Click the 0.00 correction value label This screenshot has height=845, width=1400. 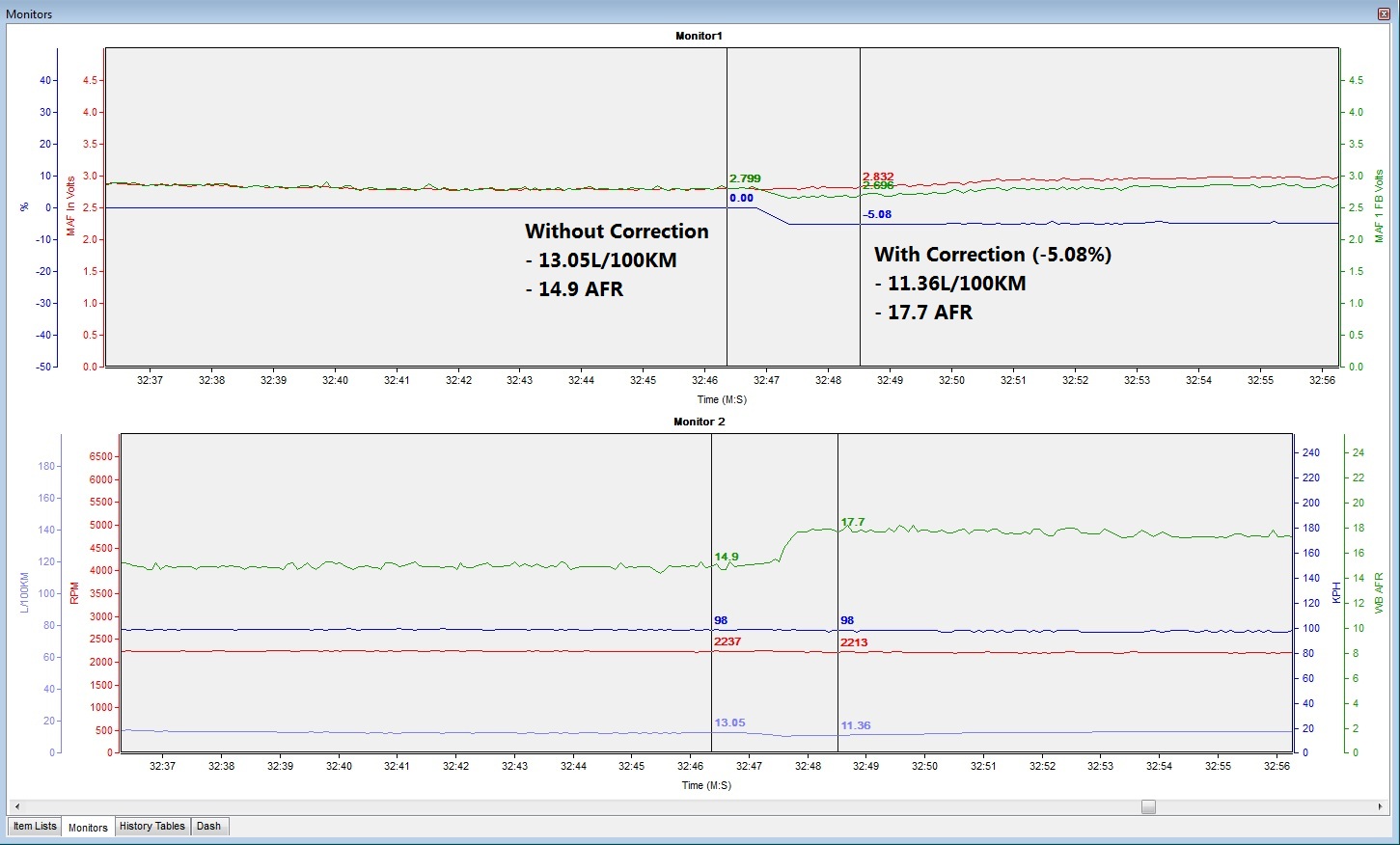point(741,198)
